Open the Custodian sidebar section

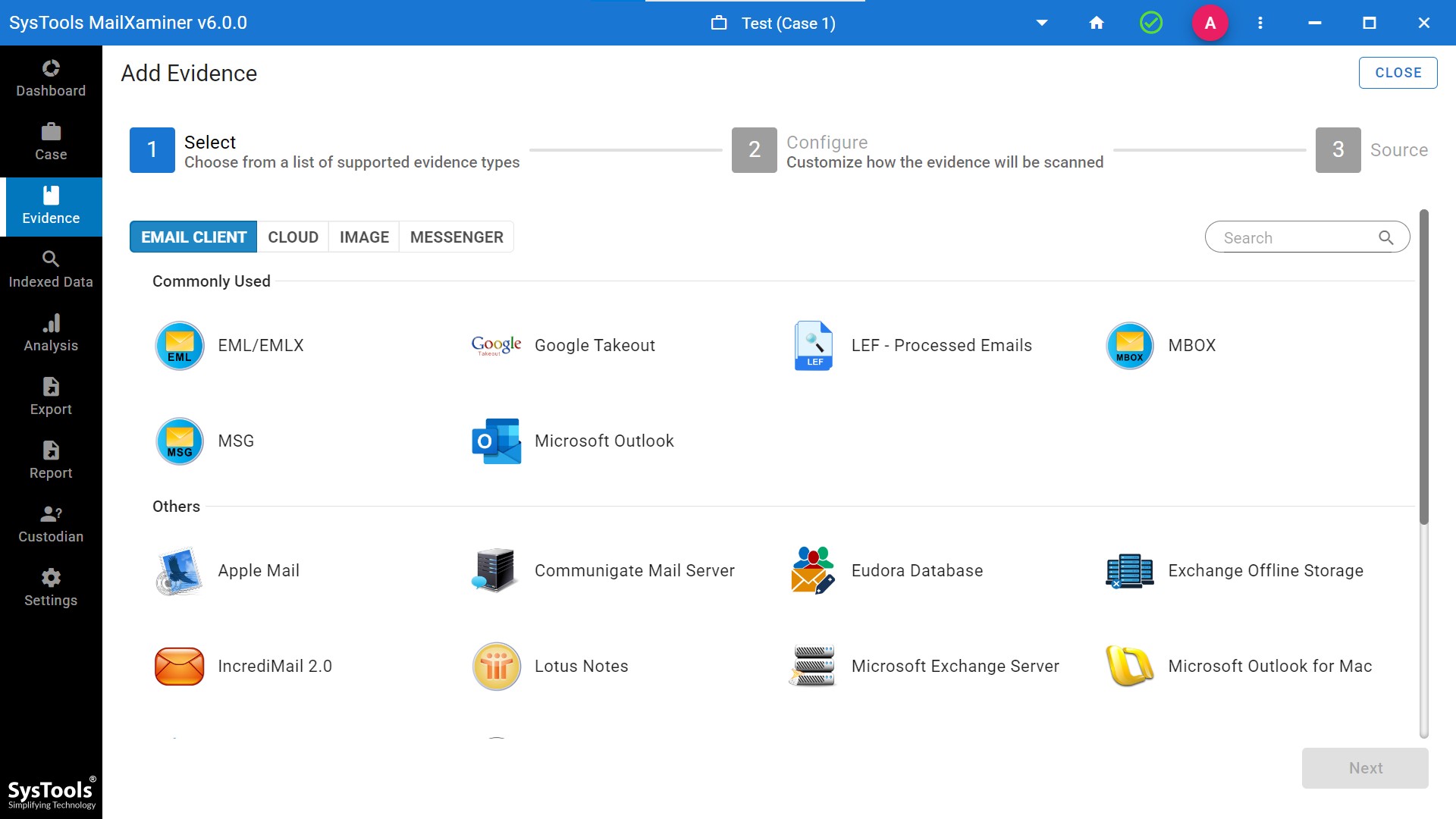click(51, 525)
